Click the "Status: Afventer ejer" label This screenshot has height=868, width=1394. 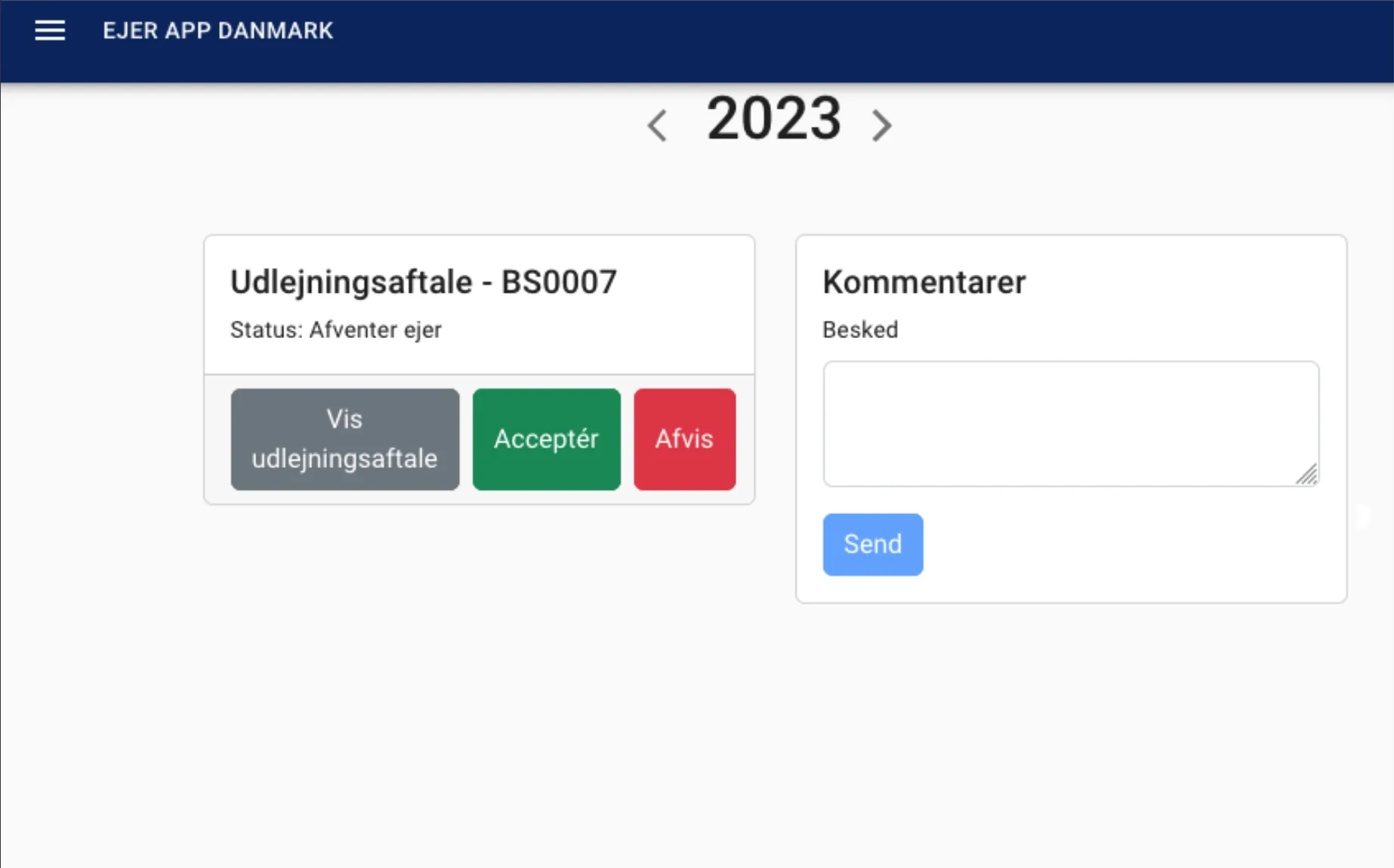[336, 329]
